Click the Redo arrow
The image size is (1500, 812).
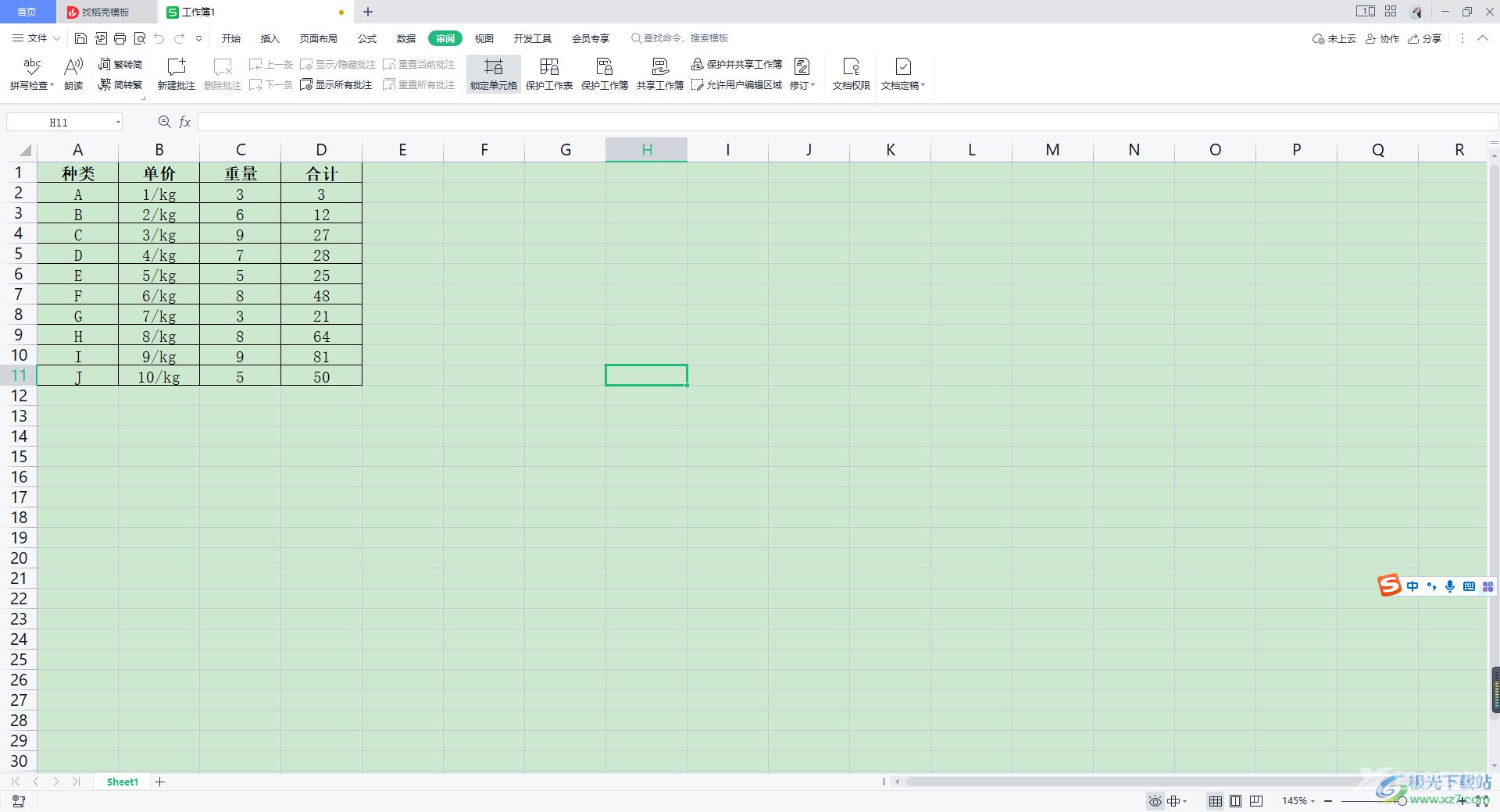pos(180,38)
